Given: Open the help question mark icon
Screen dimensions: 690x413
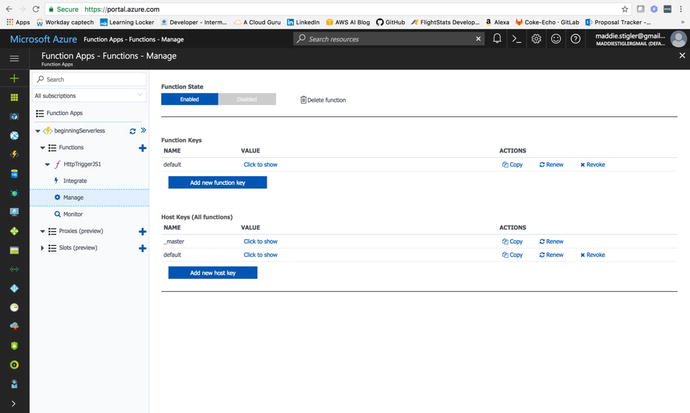Looking at the screenshot, I should [575, 39].
